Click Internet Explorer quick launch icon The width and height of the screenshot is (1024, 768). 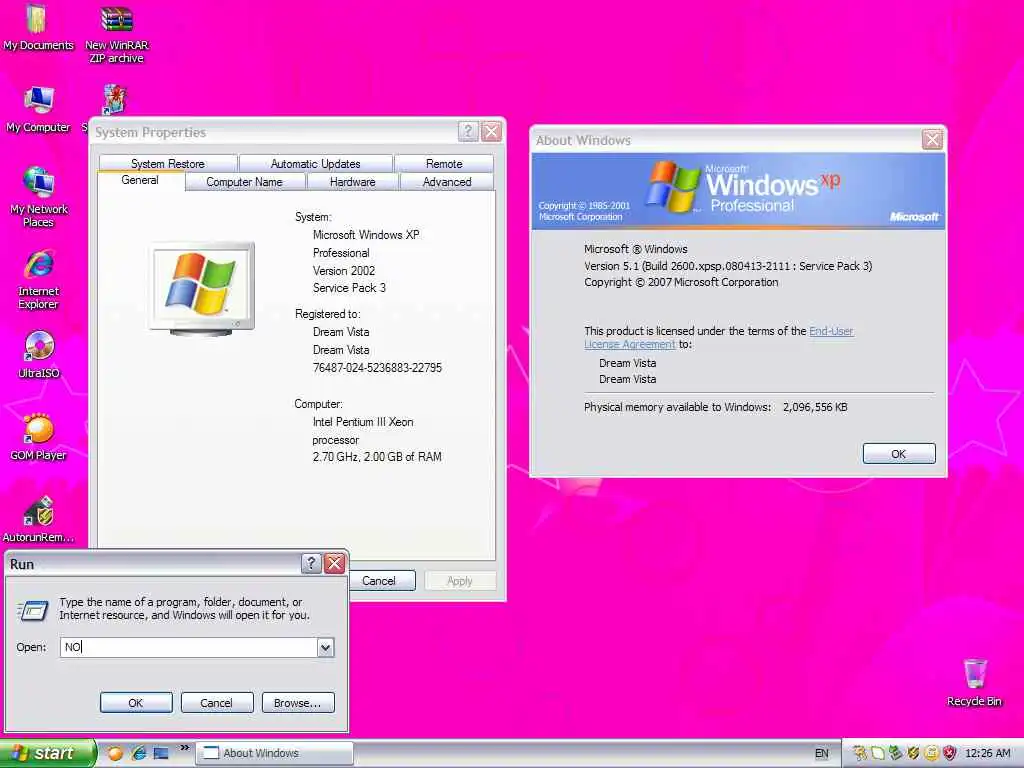click(138, 753)
